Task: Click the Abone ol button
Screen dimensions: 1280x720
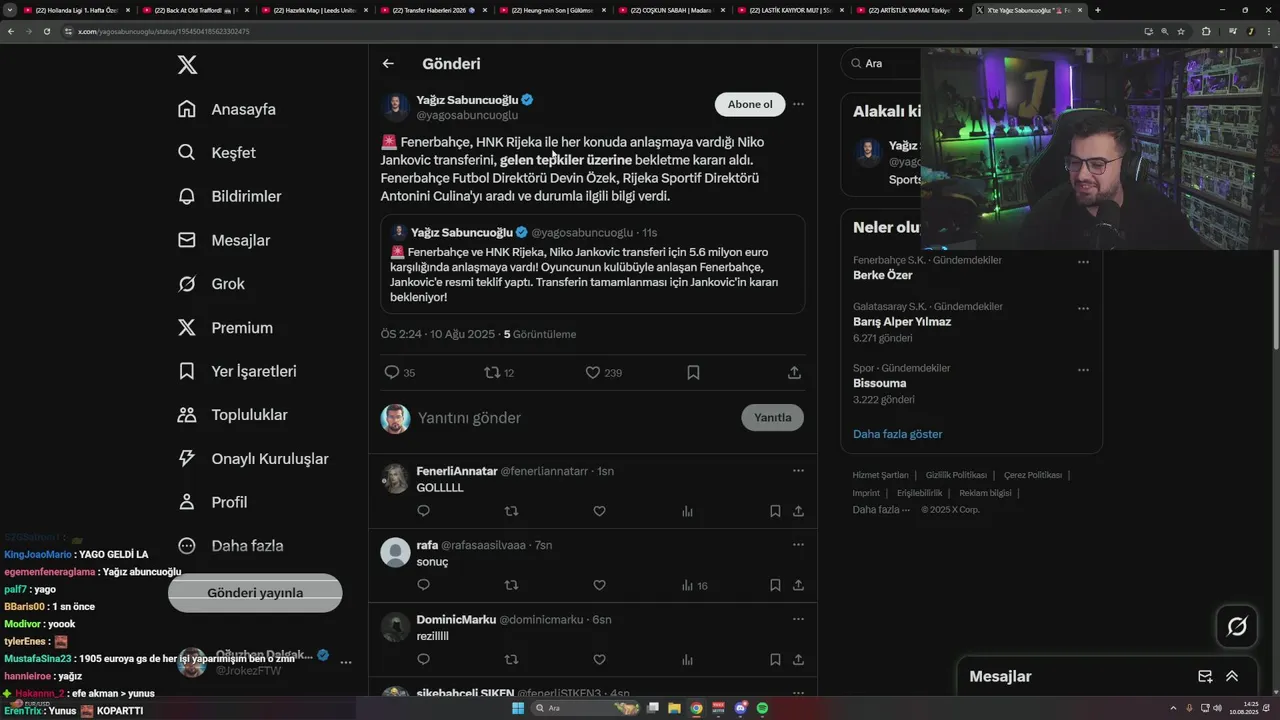Action: [750, 104]
